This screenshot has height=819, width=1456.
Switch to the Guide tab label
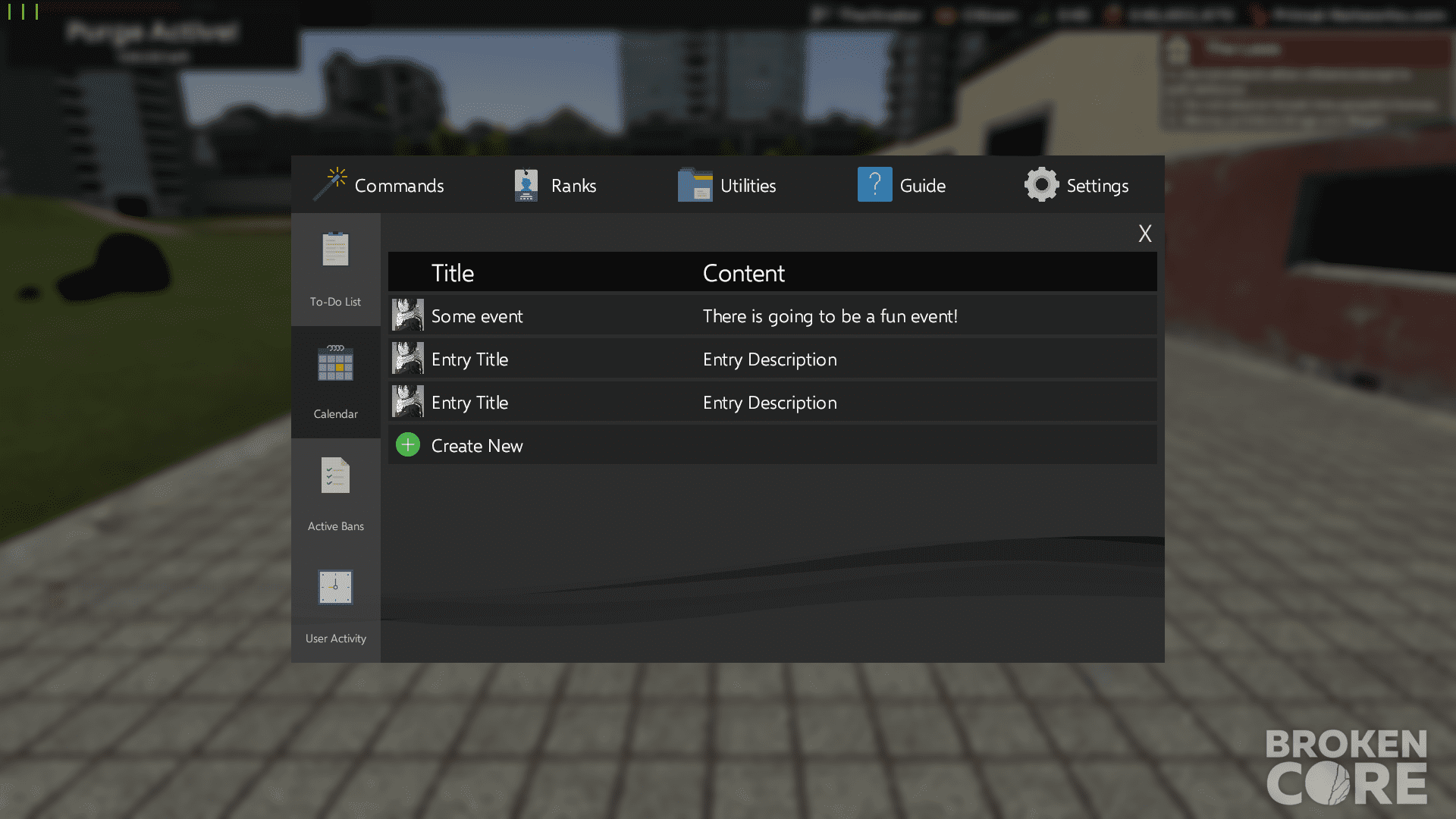click(x=922, y=186)
